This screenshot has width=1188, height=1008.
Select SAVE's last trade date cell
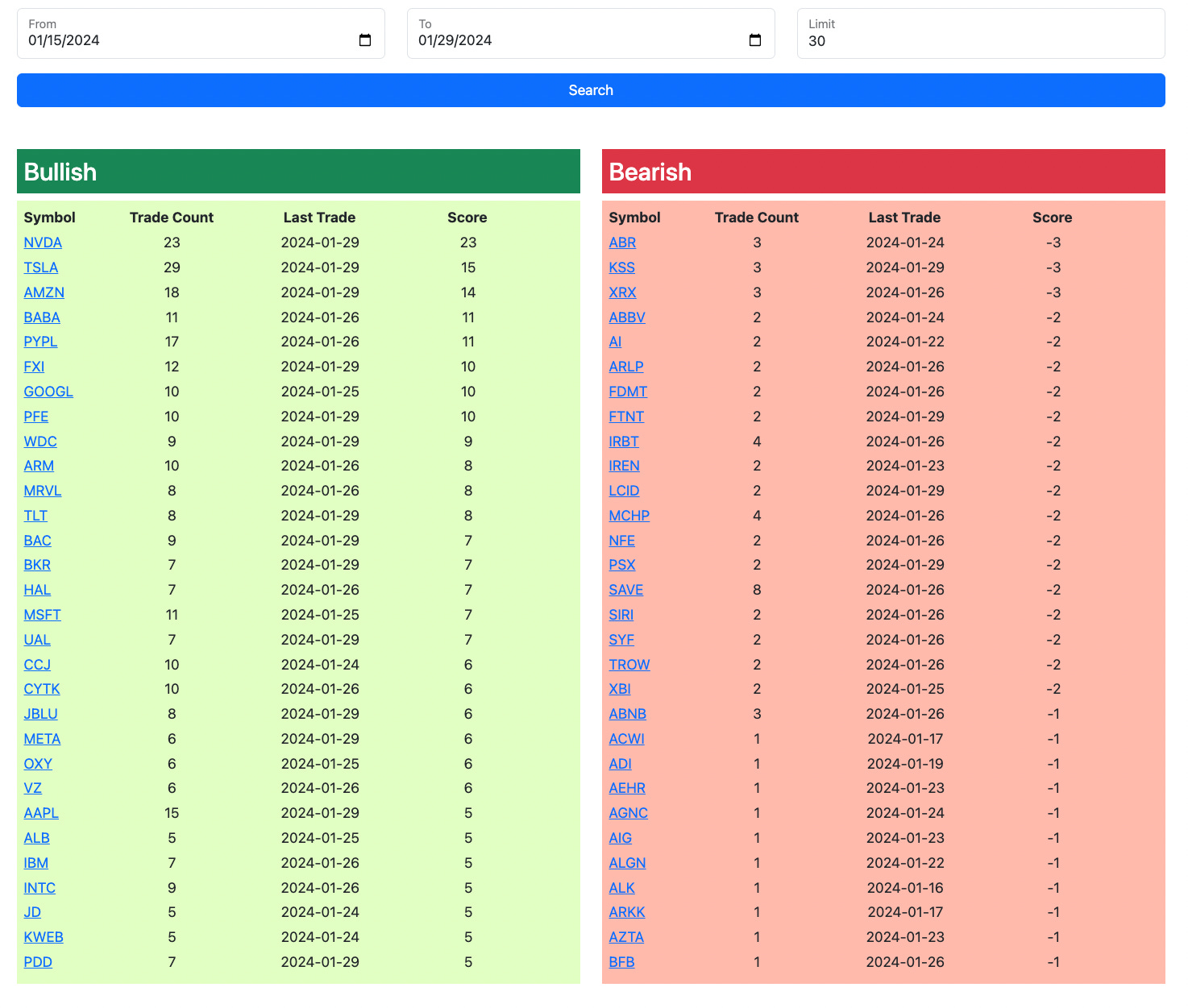905,590
